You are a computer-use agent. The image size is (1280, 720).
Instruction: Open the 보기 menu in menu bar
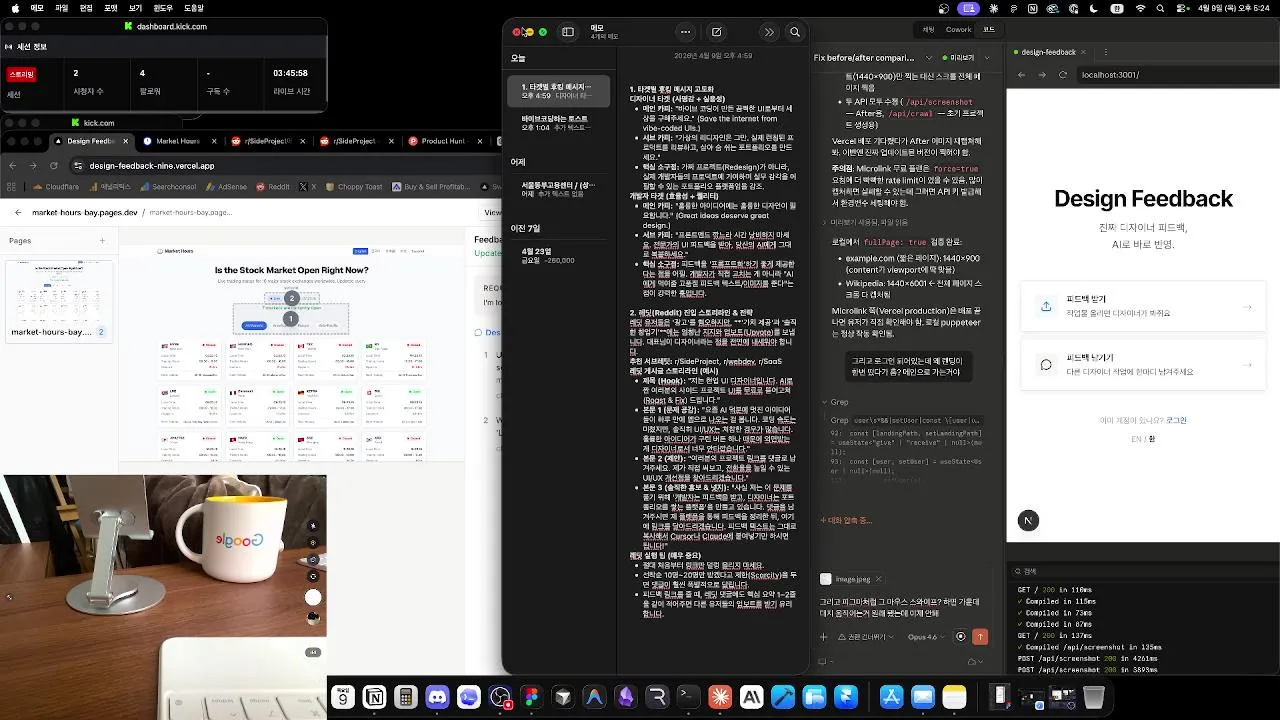(135, 8)
